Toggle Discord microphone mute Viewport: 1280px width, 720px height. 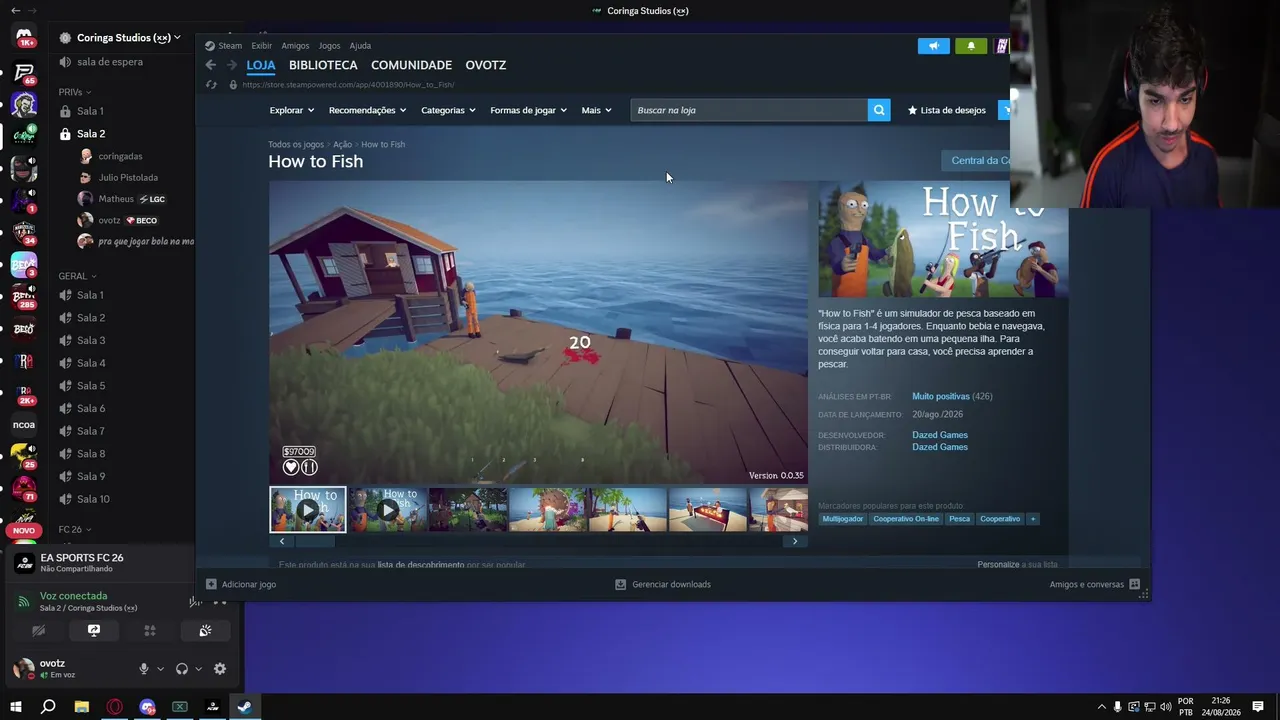[144, 669]
